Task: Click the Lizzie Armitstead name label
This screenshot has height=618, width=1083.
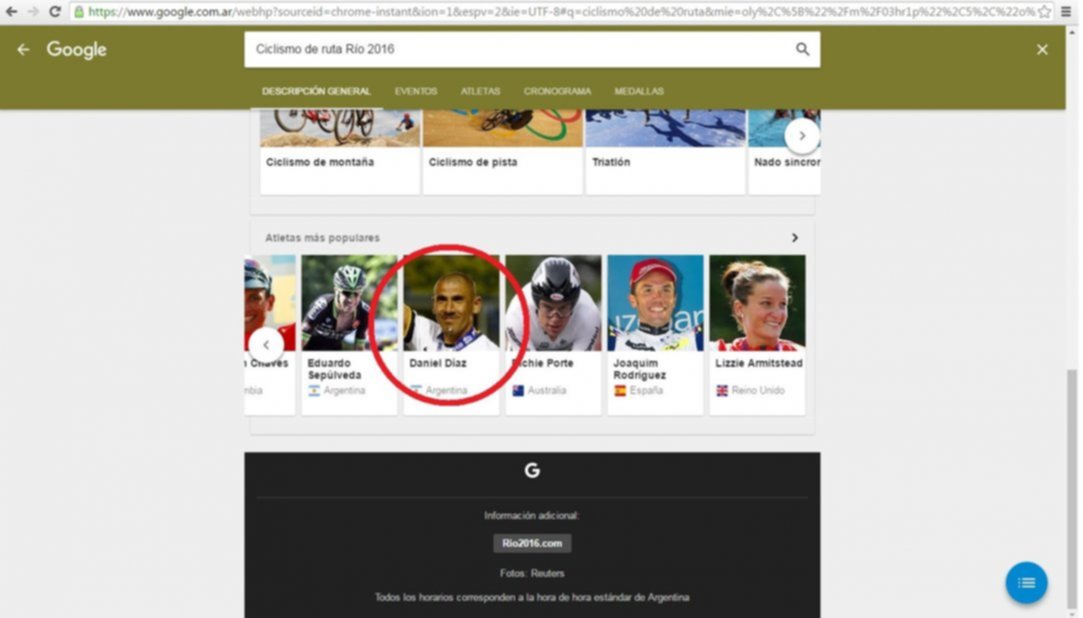Action: click(758, 363)
